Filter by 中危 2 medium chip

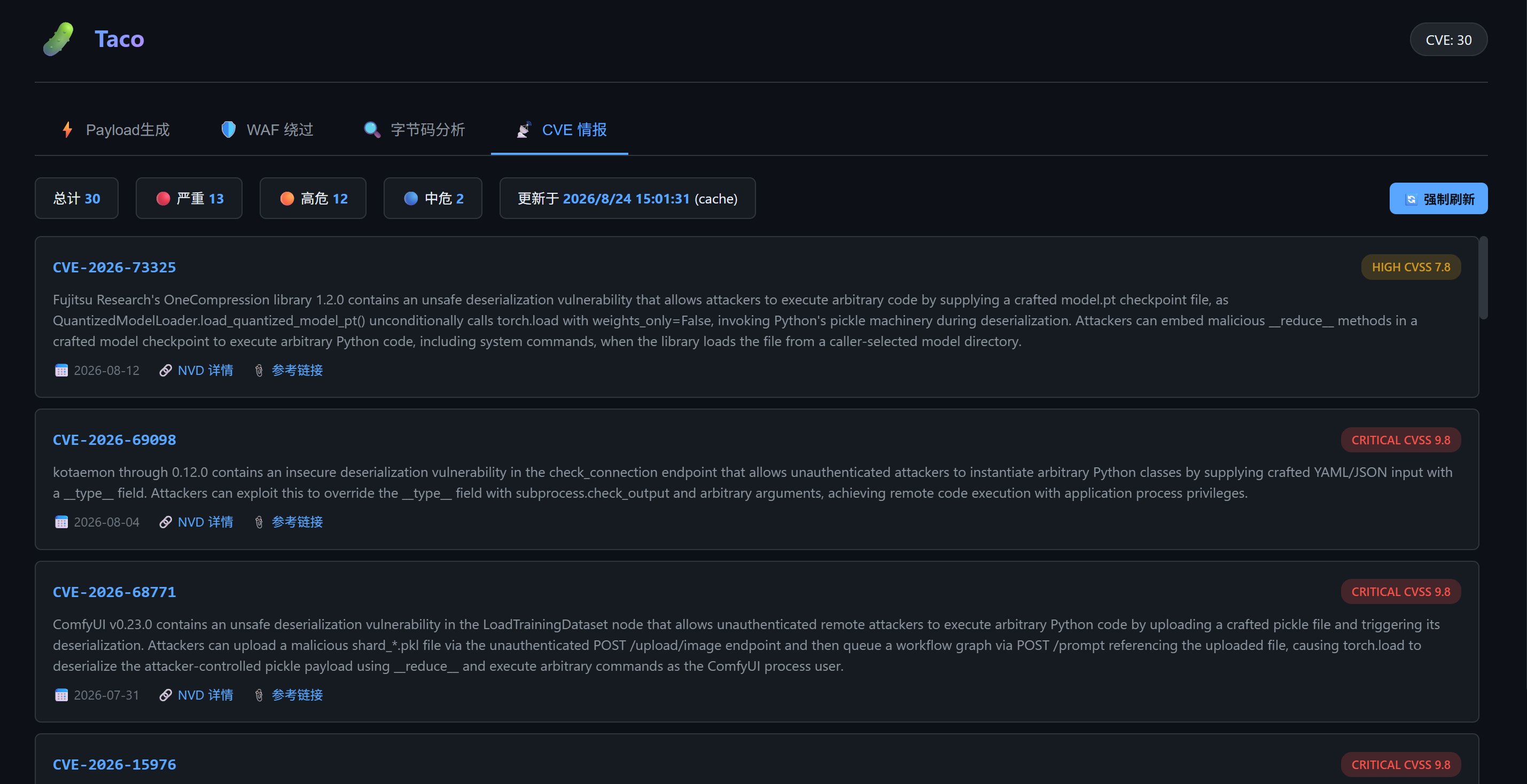(433, 199)
